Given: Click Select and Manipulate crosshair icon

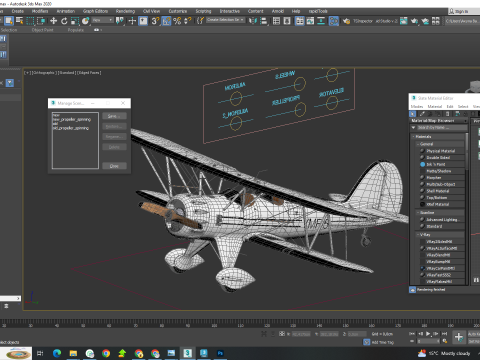Looking at the screenshot, I should 132,21.
